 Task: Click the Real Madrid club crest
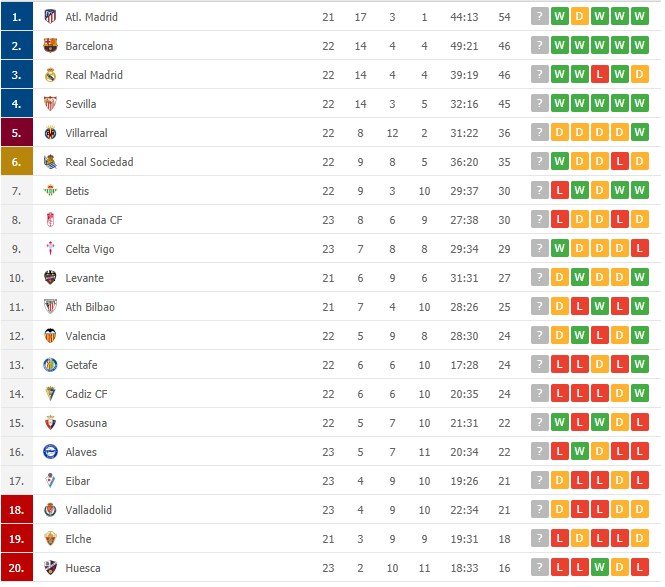[x=50, y=75]
